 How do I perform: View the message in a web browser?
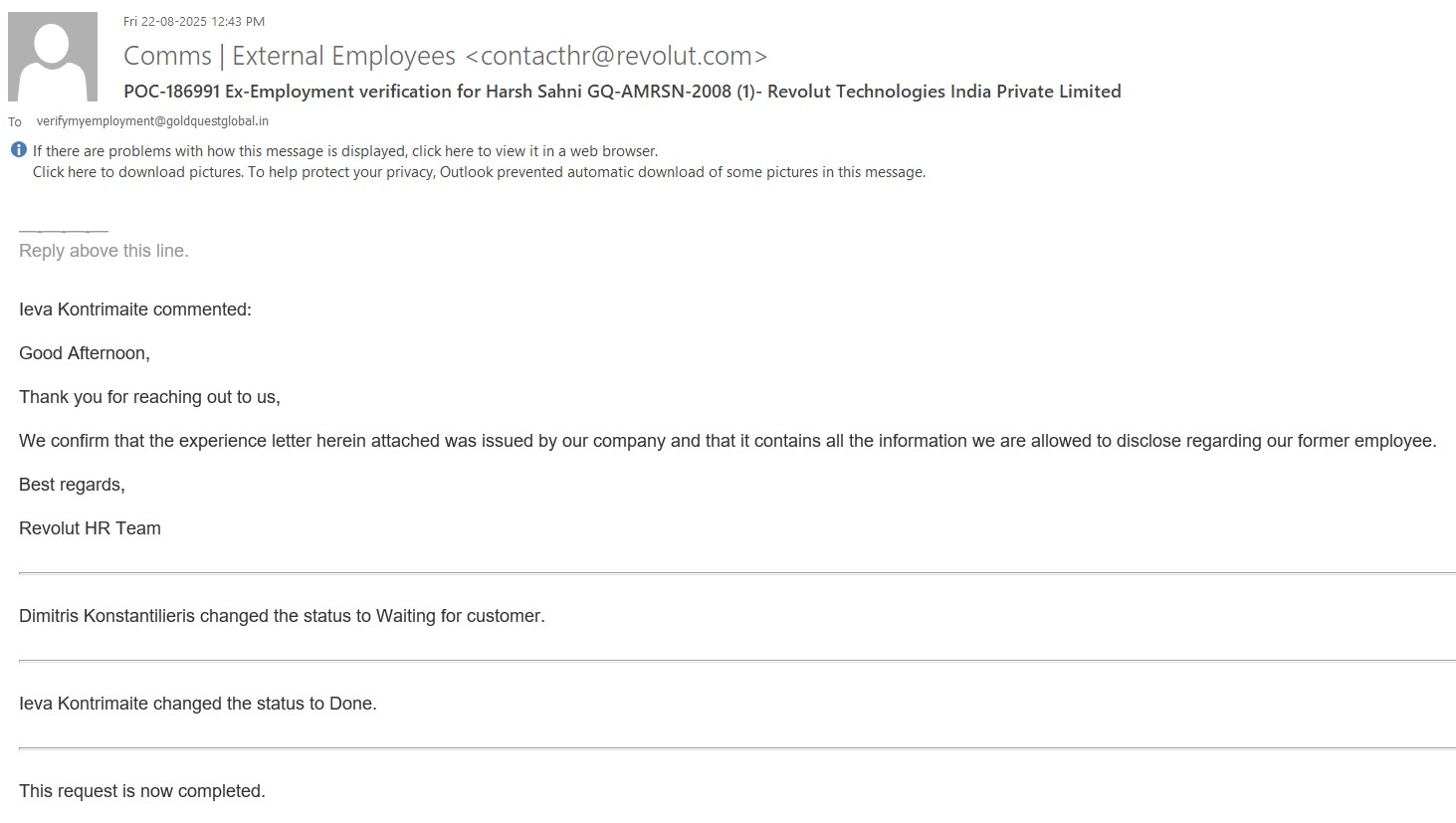click(345, 151)
